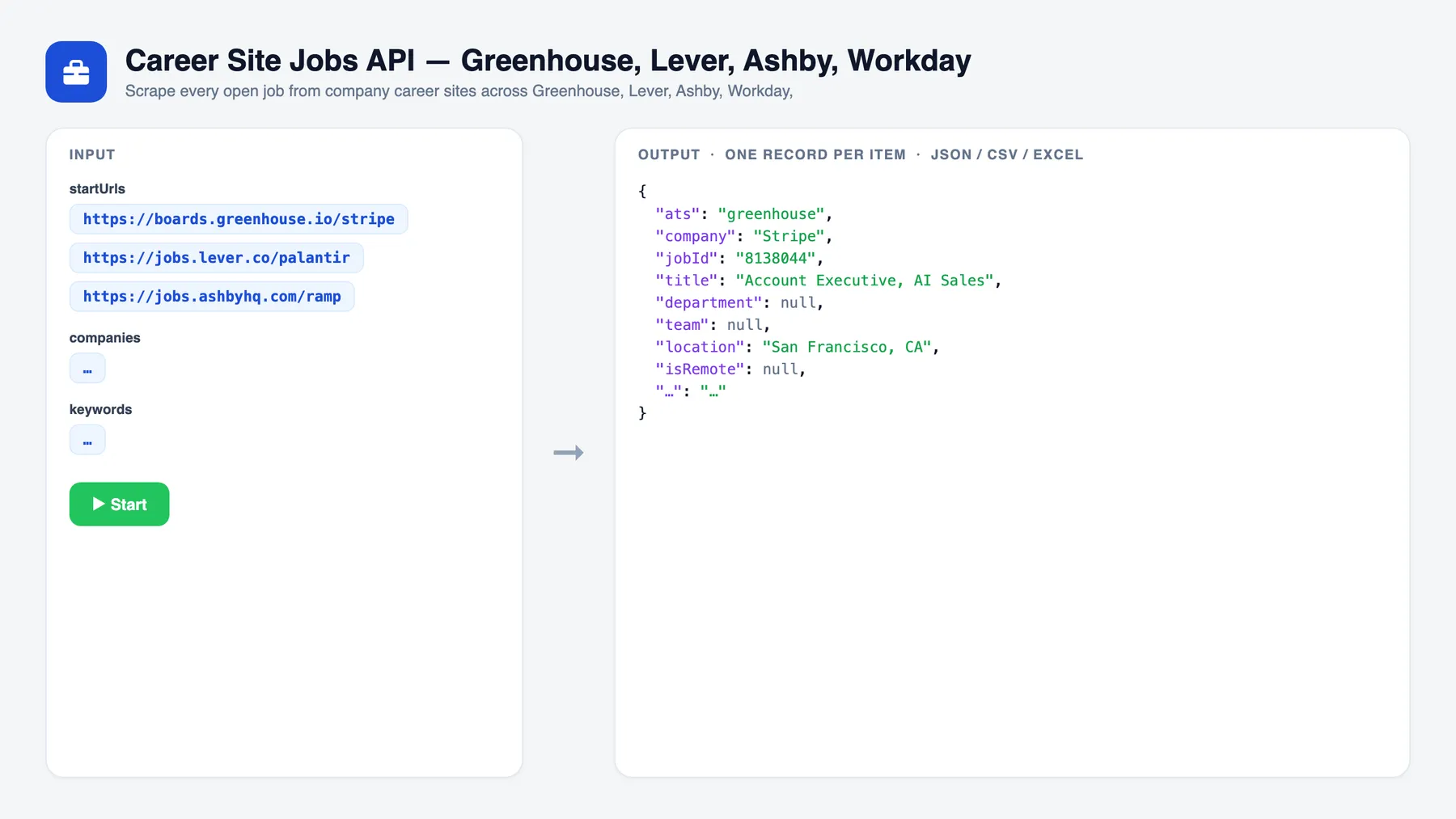
Task: Click the blue briefcase app icon
Action: click(x=76, y=72)
